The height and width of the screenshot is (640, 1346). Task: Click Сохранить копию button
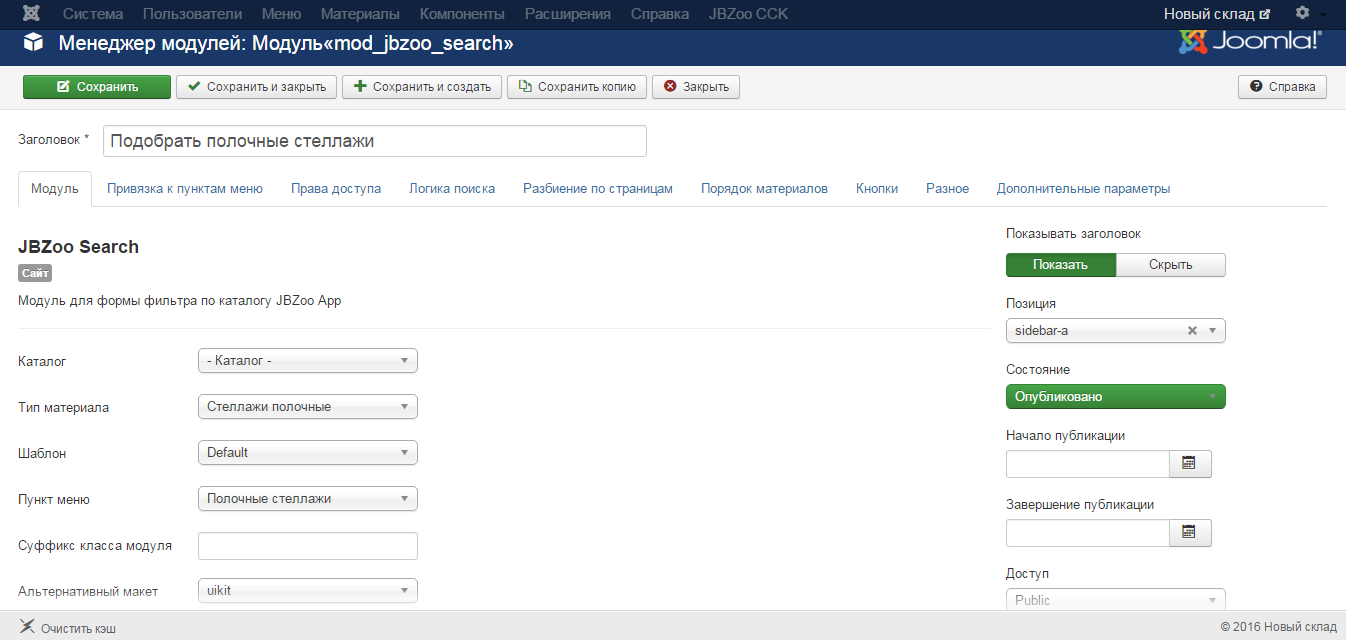577,87
